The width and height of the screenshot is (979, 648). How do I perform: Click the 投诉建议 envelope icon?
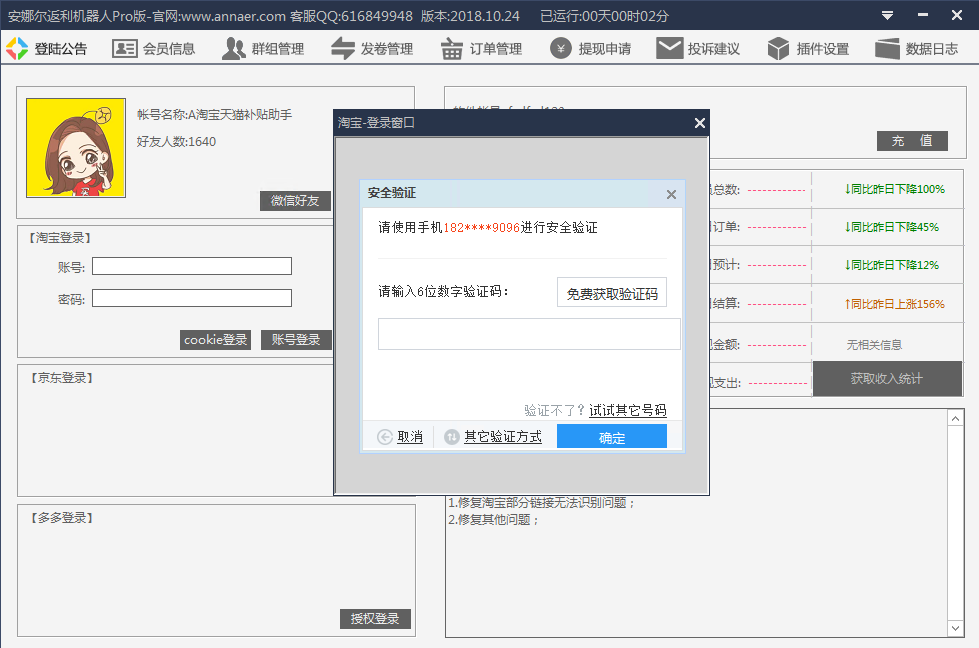tap(669, 49)
